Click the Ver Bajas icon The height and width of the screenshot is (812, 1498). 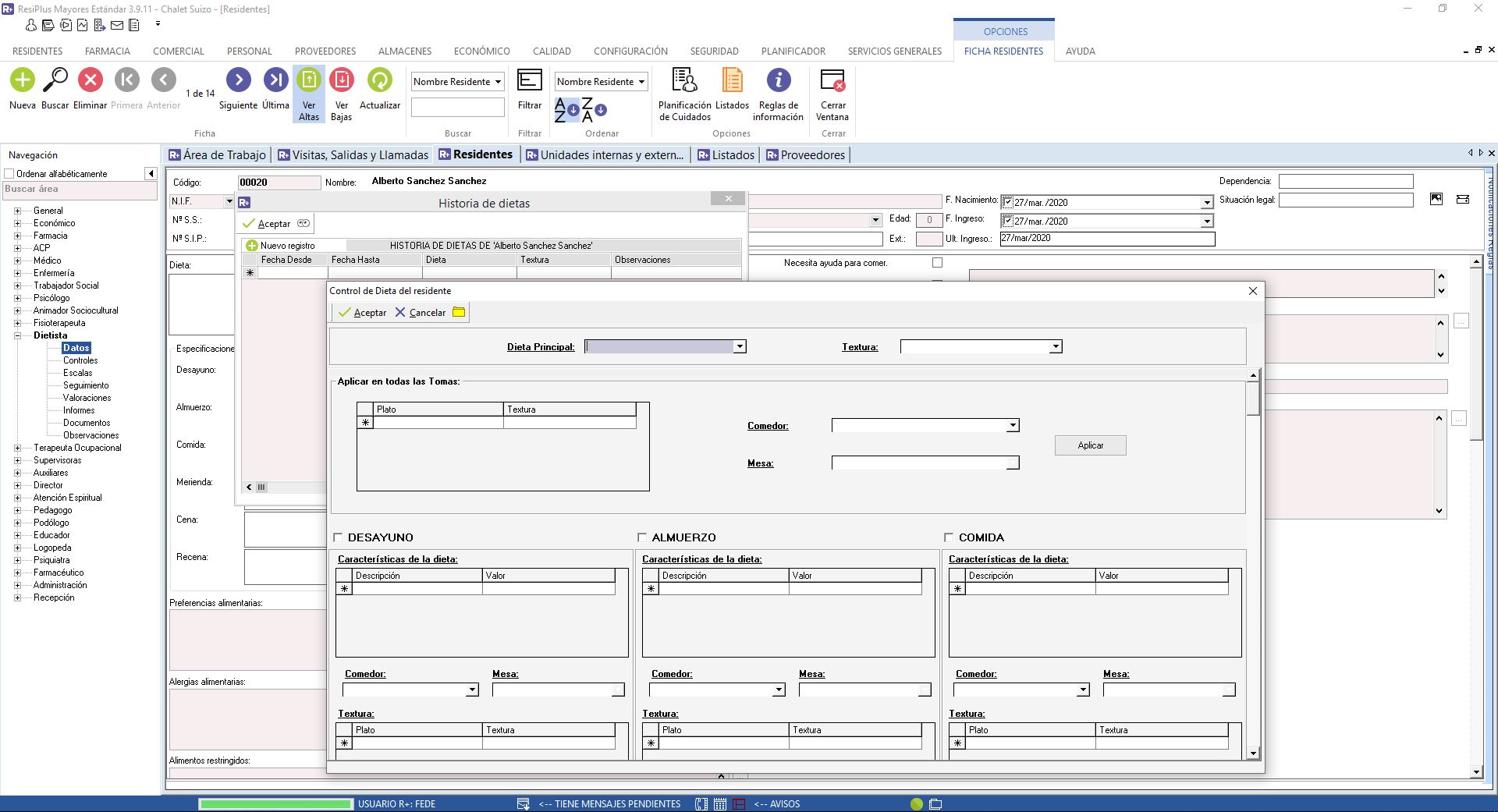[x=342, y=80]
